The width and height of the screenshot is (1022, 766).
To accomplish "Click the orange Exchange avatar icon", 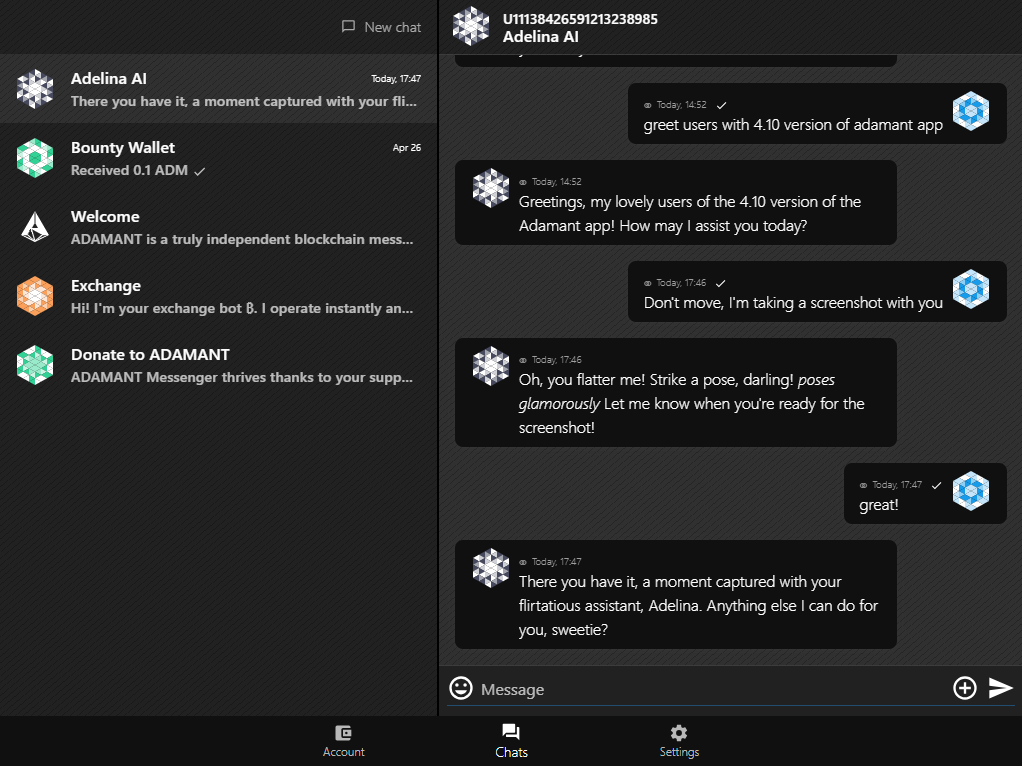I will click(35, 296).
